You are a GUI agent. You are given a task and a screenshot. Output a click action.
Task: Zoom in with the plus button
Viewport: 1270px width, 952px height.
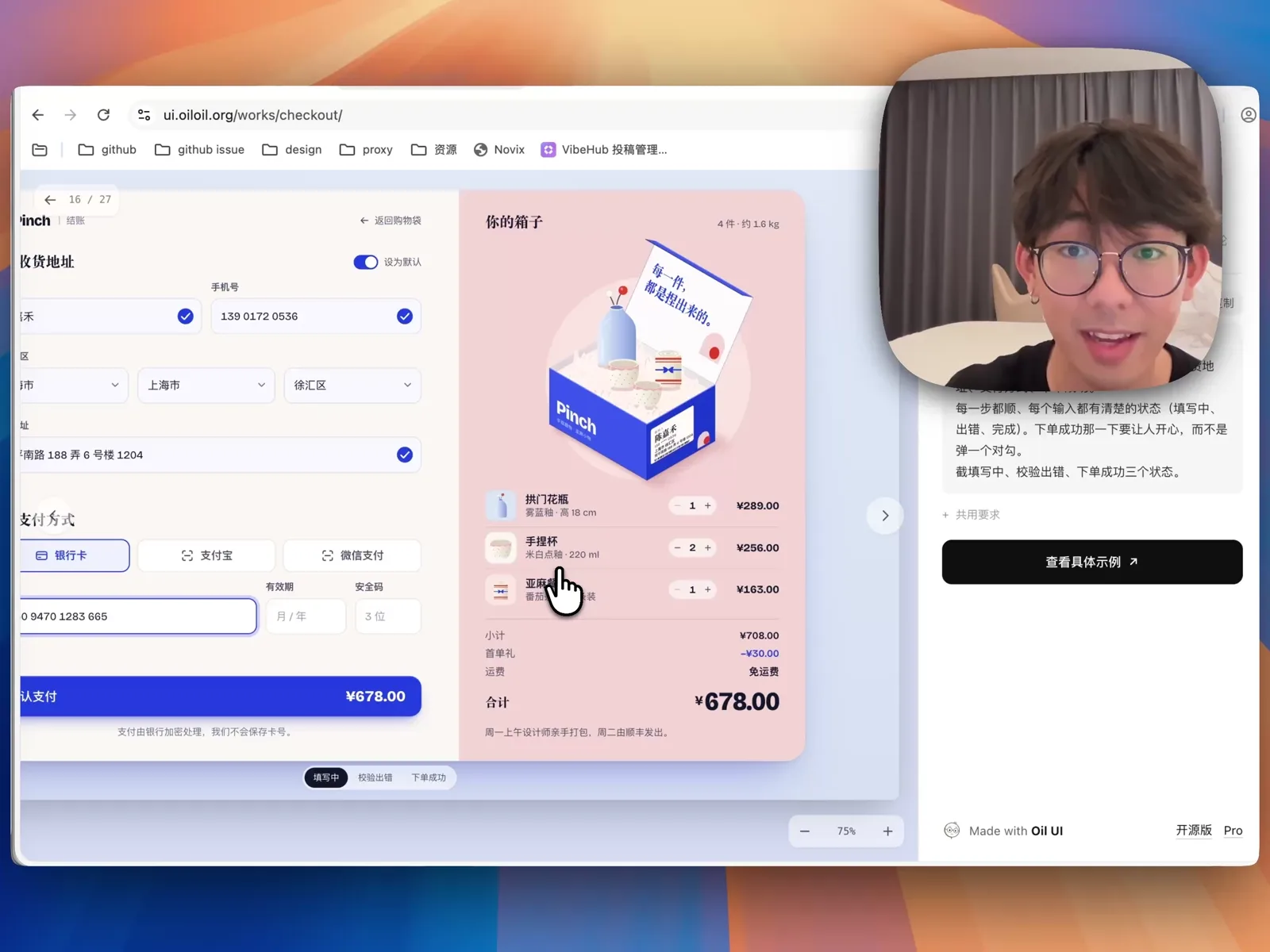tap(887, 831)
